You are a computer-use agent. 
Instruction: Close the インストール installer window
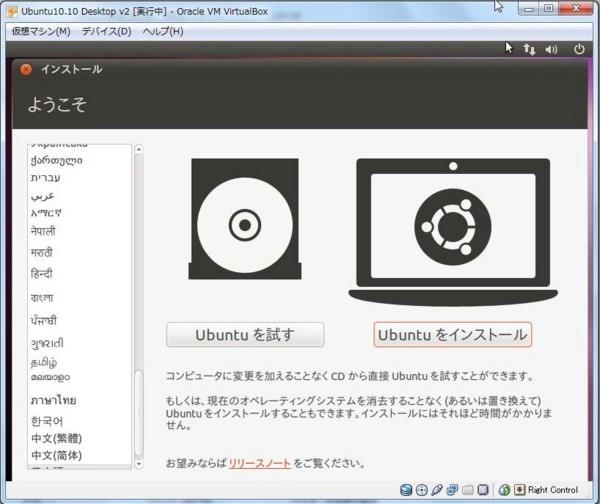coord(26,69)
